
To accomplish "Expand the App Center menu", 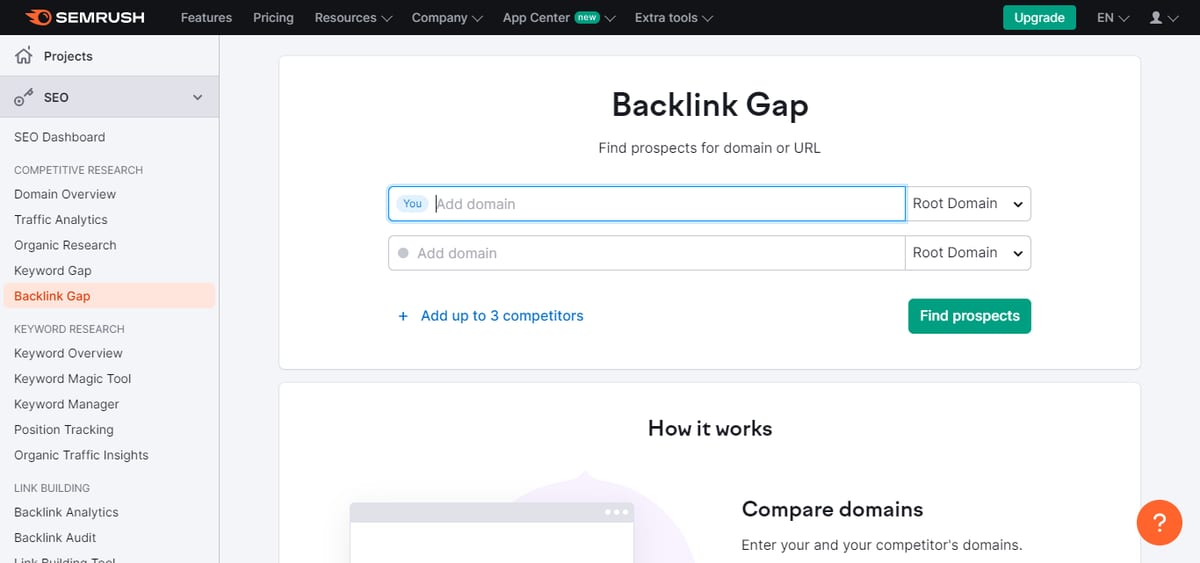I will [559, 18].
